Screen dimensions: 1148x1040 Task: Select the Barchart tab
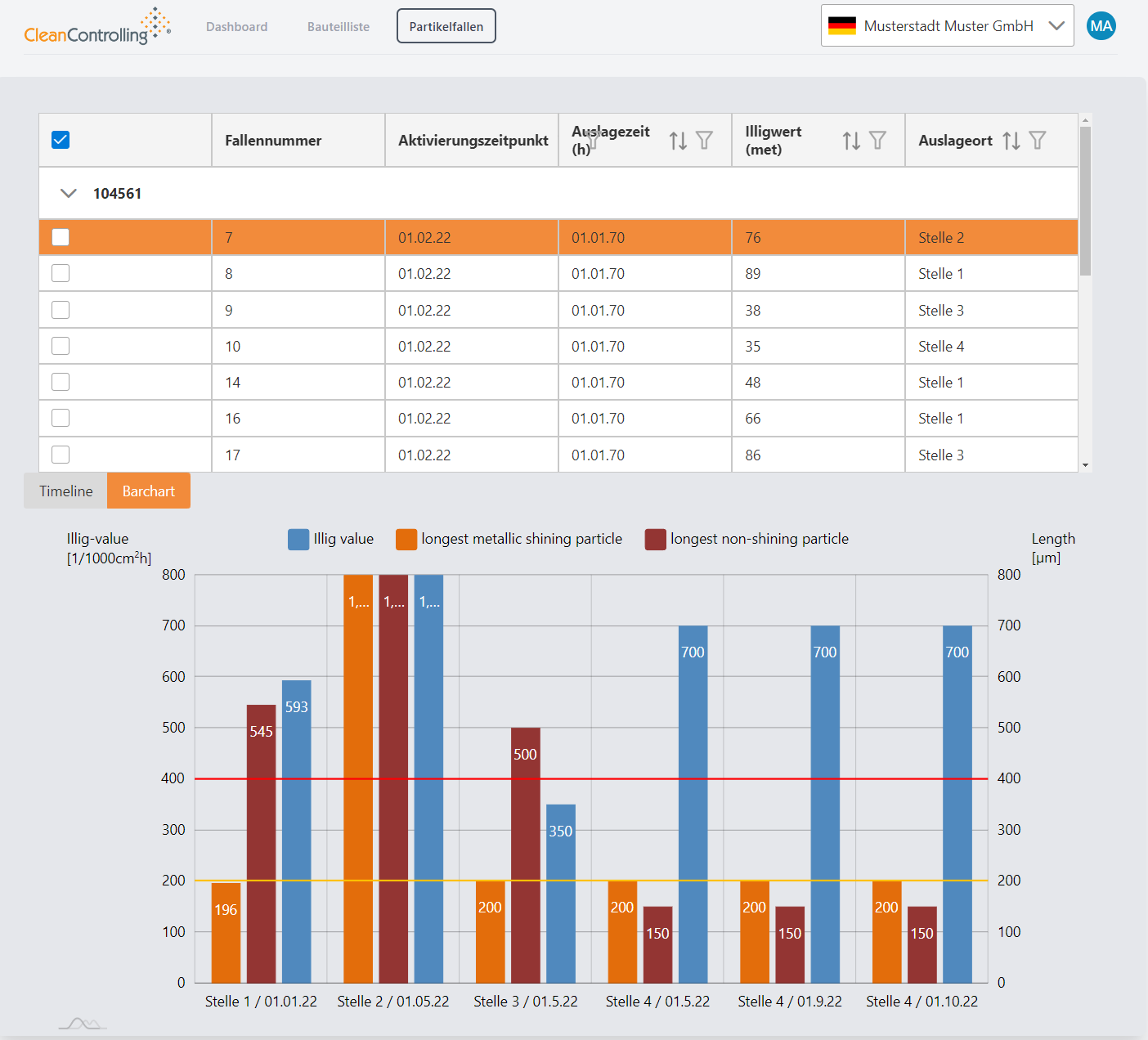coord(148,491)
